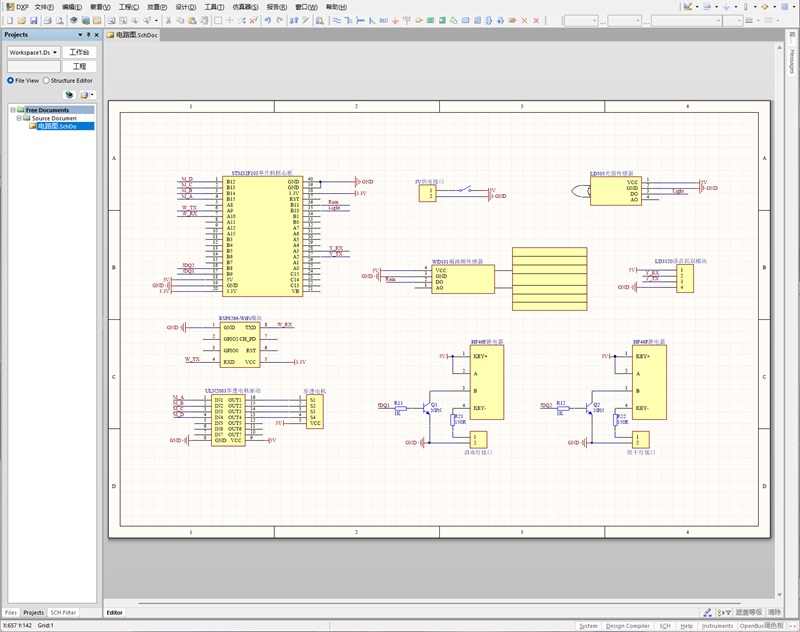Click the Place Wire tool icon
Screen dimensions: 800x632
click(336, 20)
